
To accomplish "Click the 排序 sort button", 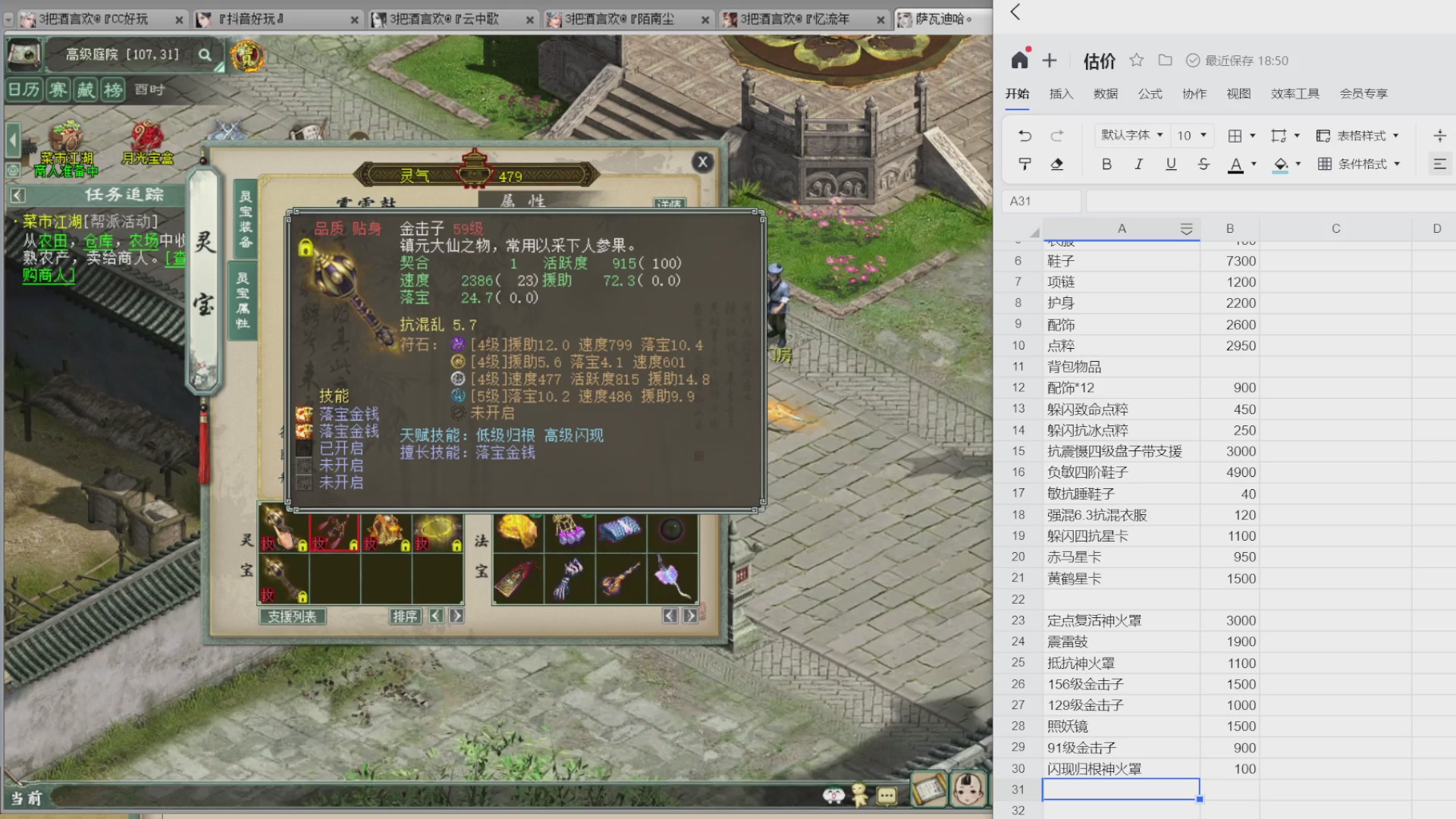I will [x=405, y=617].
